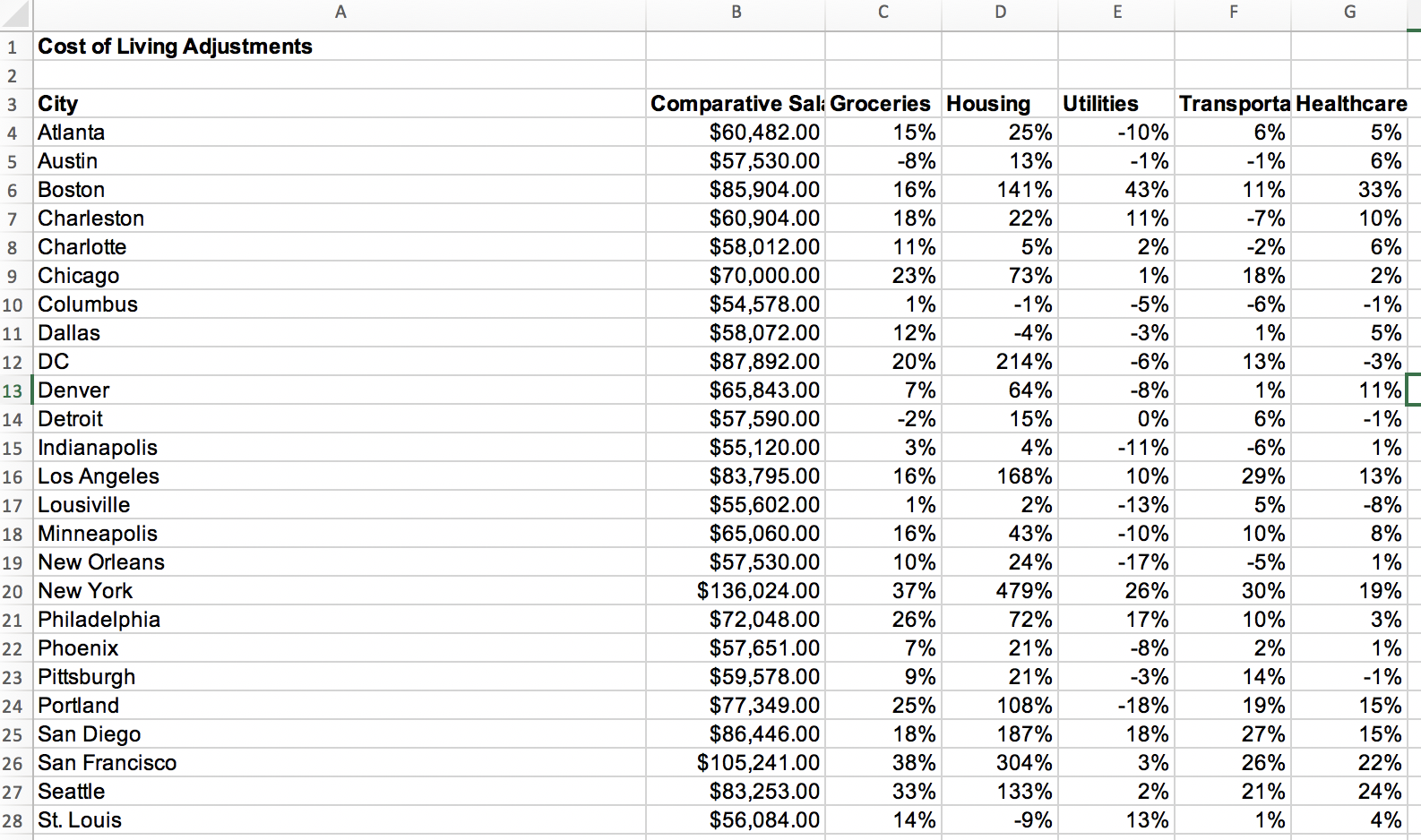The width and height of the screenshot is (1421, 840).
Task: Click New York salary $136,024.00
Action: point(736,591)
